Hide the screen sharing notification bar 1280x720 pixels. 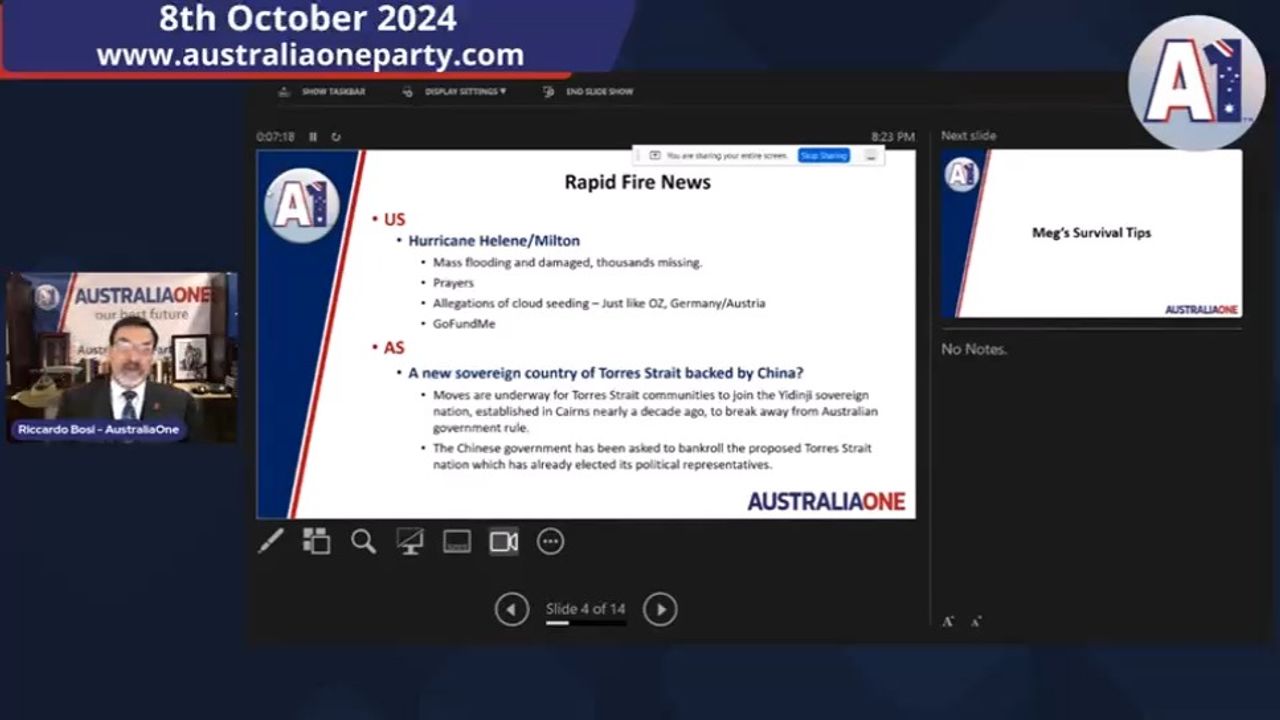tap(871, 156)
